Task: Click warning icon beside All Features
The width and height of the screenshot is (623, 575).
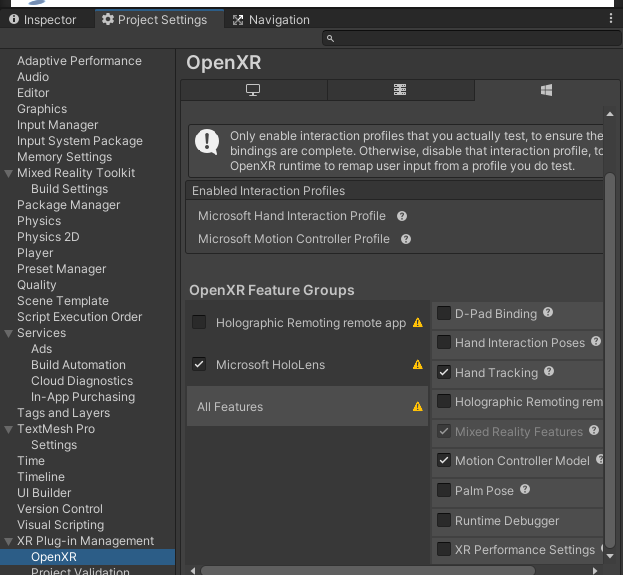Action: (x=418, y=407)
